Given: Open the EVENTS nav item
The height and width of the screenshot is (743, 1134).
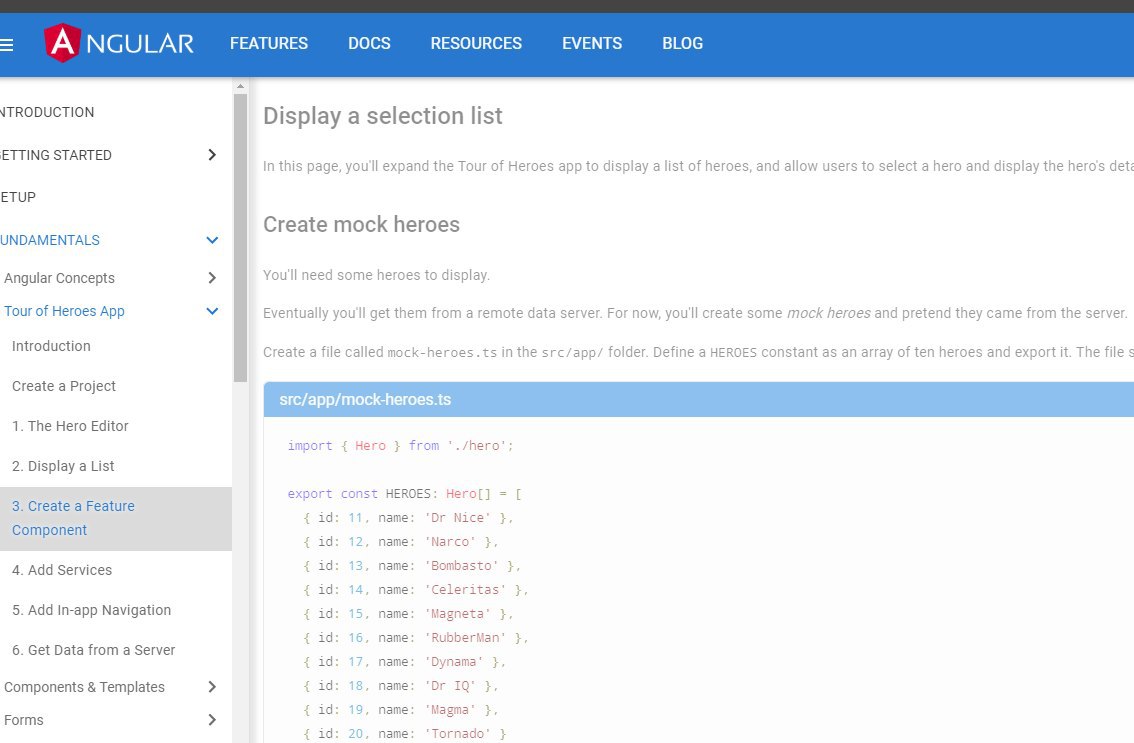Looking at the screenshot, I should point(592,43).
